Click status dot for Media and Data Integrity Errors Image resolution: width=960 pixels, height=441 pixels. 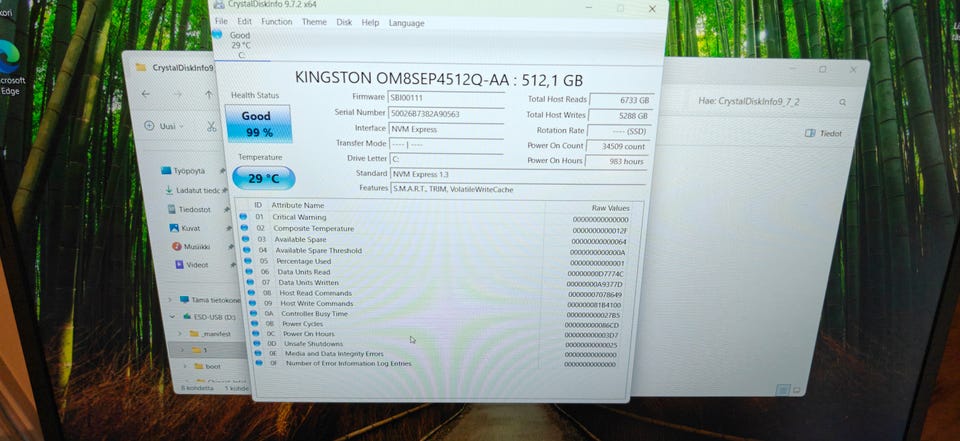(x=258, y=353)
